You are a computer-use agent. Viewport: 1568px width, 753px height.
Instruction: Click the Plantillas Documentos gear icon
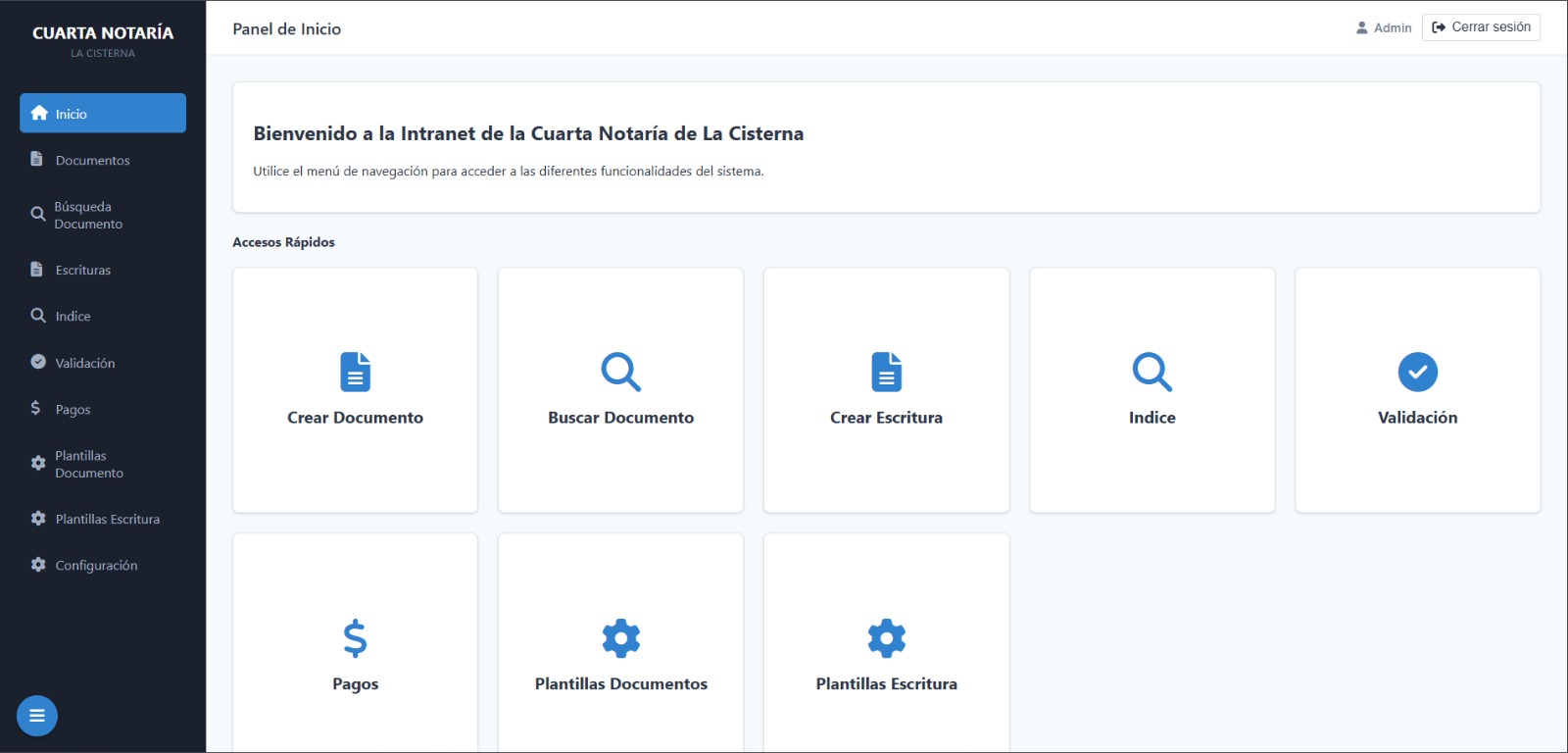coord(620,638)
